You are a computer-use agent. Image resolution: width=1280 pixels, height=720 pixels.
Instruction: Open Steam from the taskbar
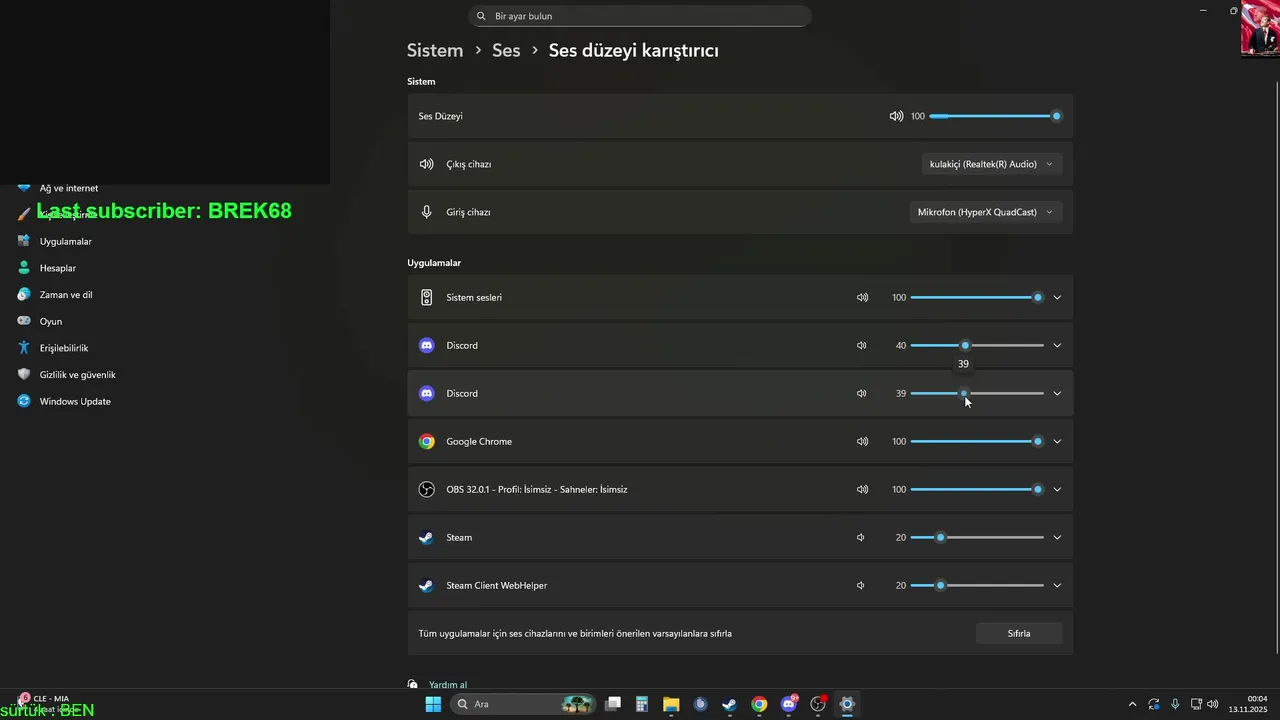pos(730,704)
